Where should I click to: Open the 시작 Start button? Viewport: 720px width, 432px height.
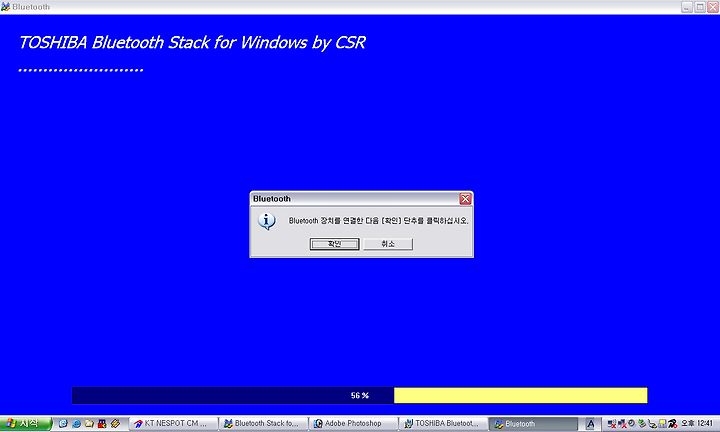[x=26, y=423]
